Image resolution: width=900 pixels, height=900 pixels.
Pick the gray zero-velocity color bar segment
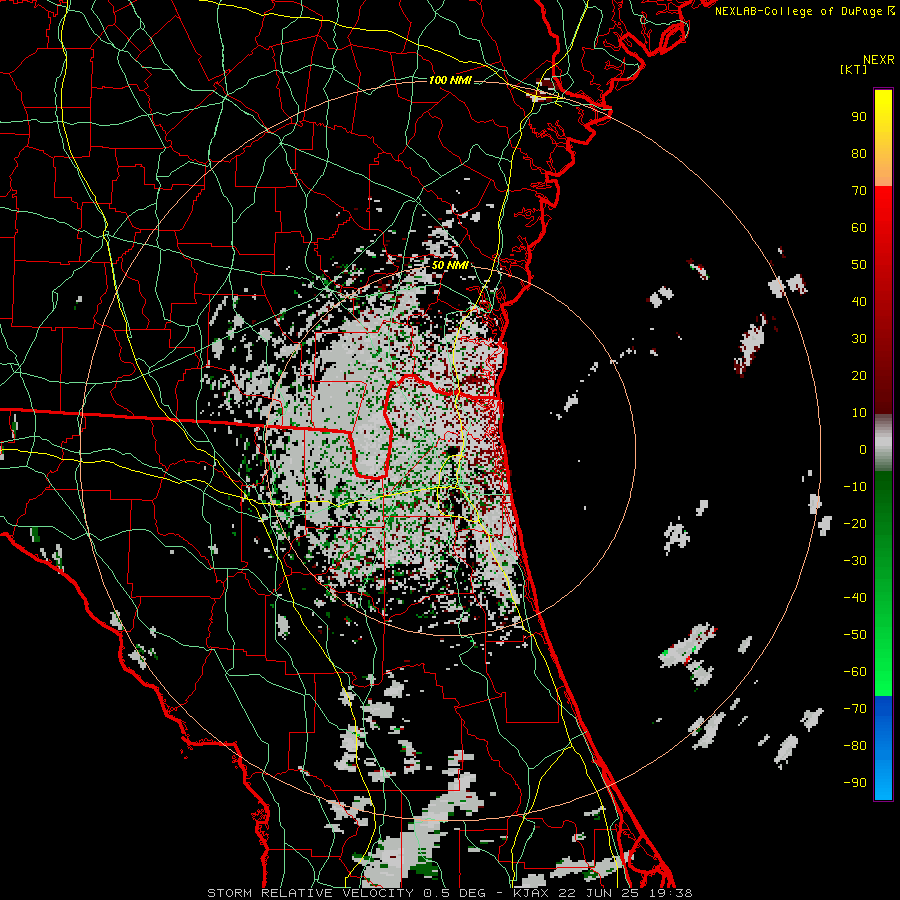point(883,443)
